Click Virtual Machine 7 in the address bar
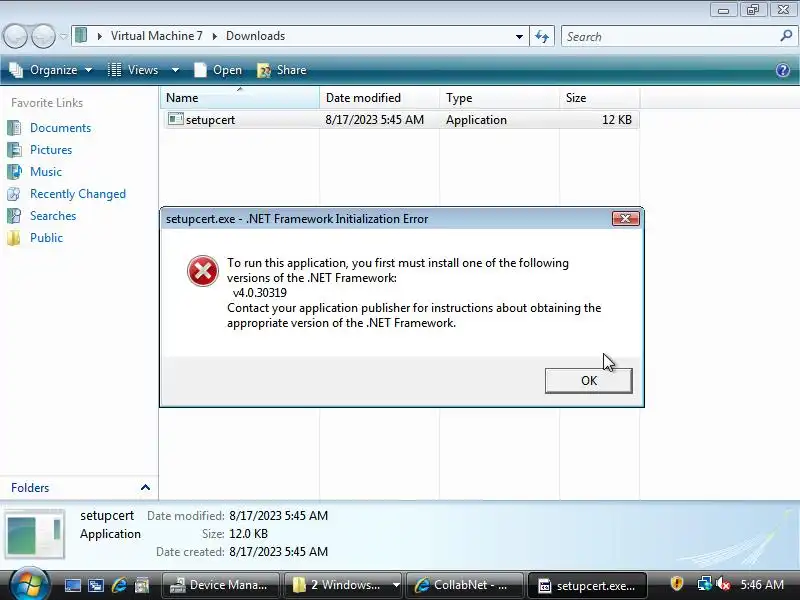The image size is (800, 600). coord(157,36)
